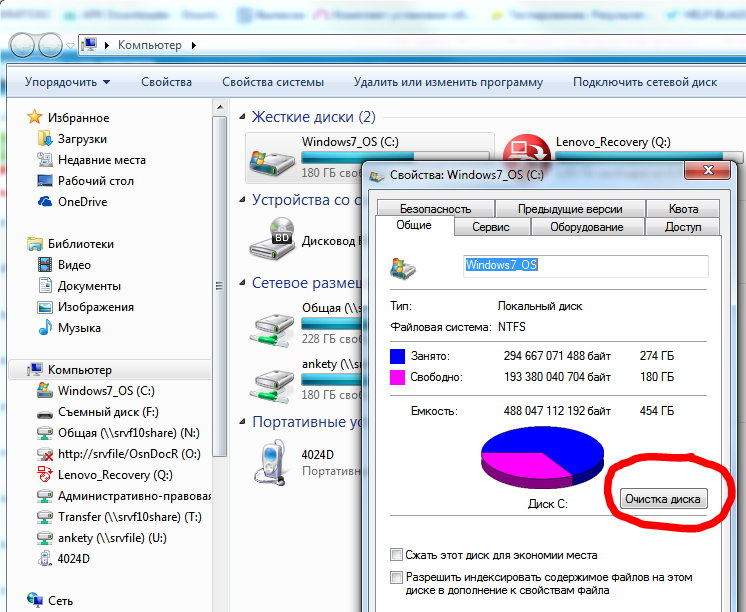Open Рабочий стол icon in sidebar
This screenshot has width=746, height=612.
click(45, 180)
